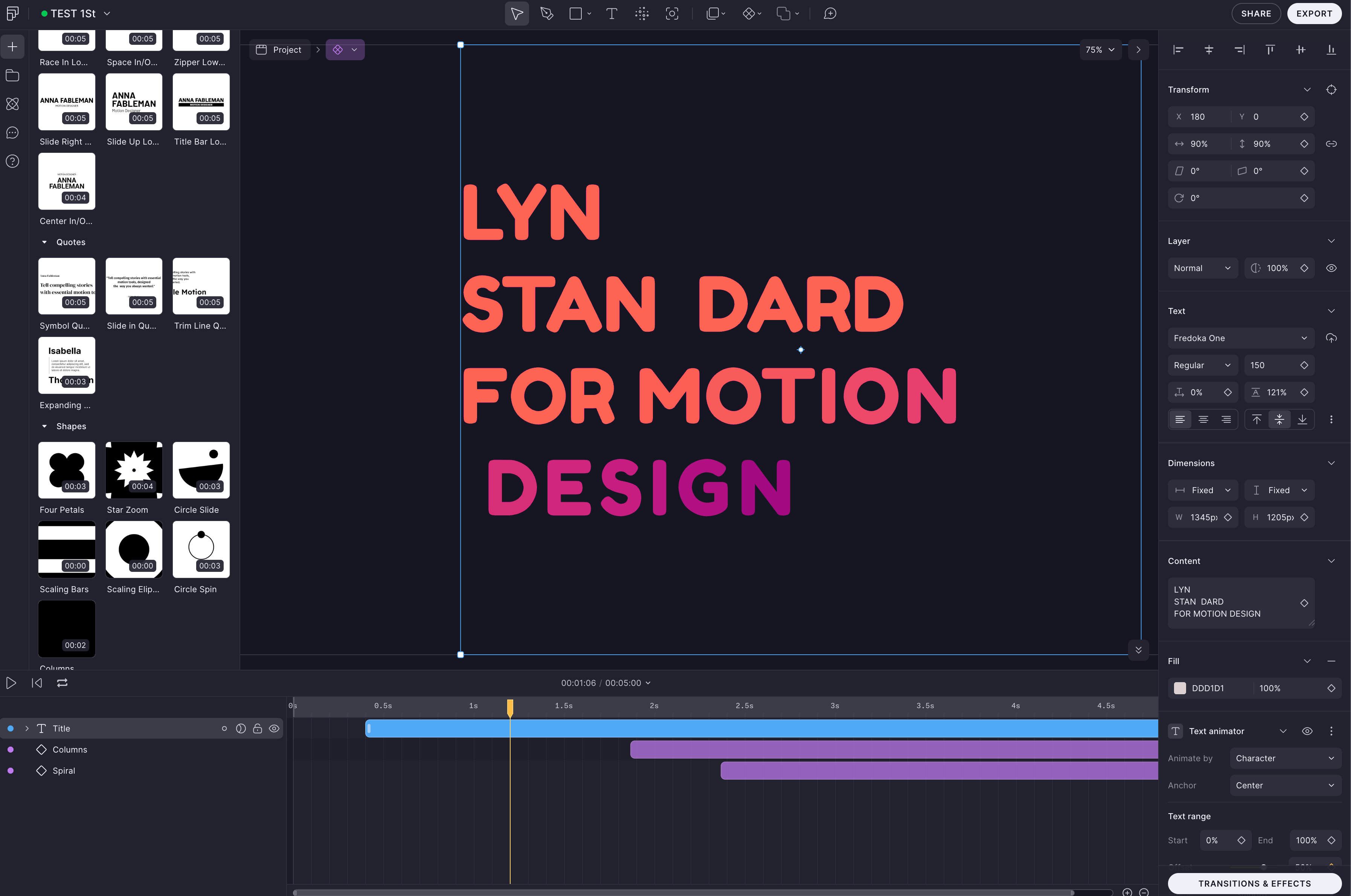Viewport: 1351px width, 896px height.
Task: Toggle scale proportions link
Action: [x=1331, y=144]
